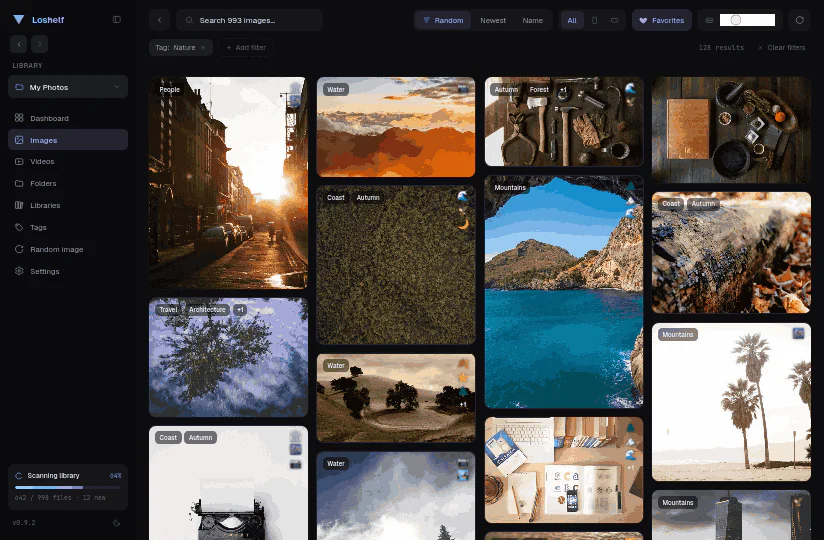Viewport: 824px width, 540px height.
Task: Open the leather notebook desk photo
Action: point(731,130)
